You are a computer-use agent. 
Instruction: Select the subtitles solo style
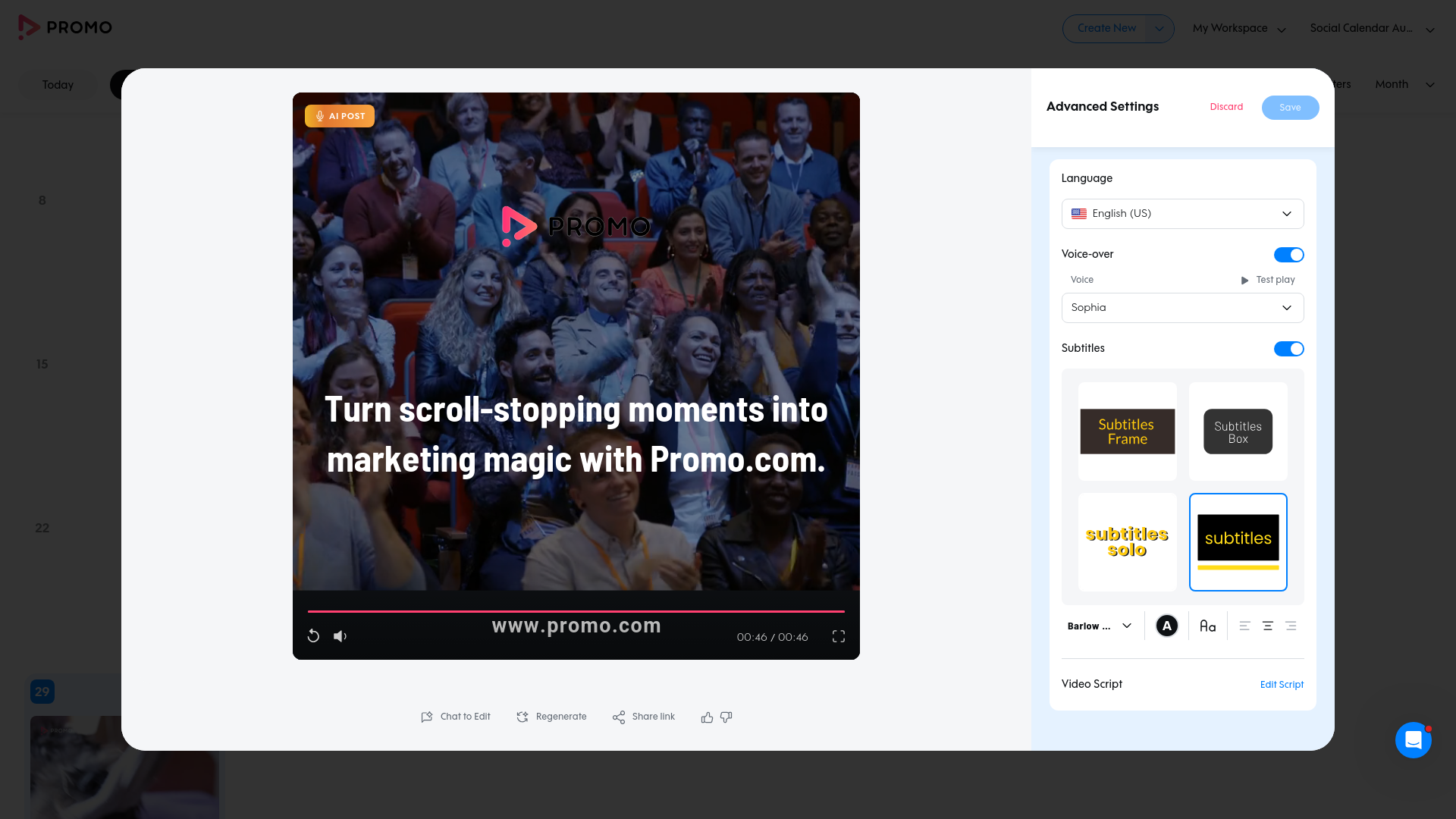(x=1128, y=542)
